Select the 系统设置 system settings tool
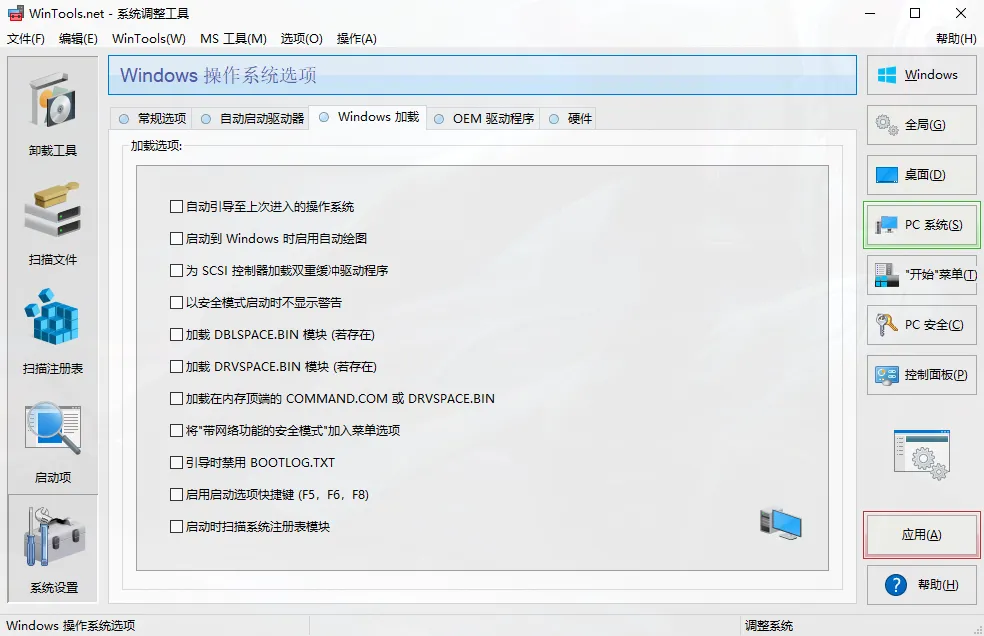 pos(53,548)
